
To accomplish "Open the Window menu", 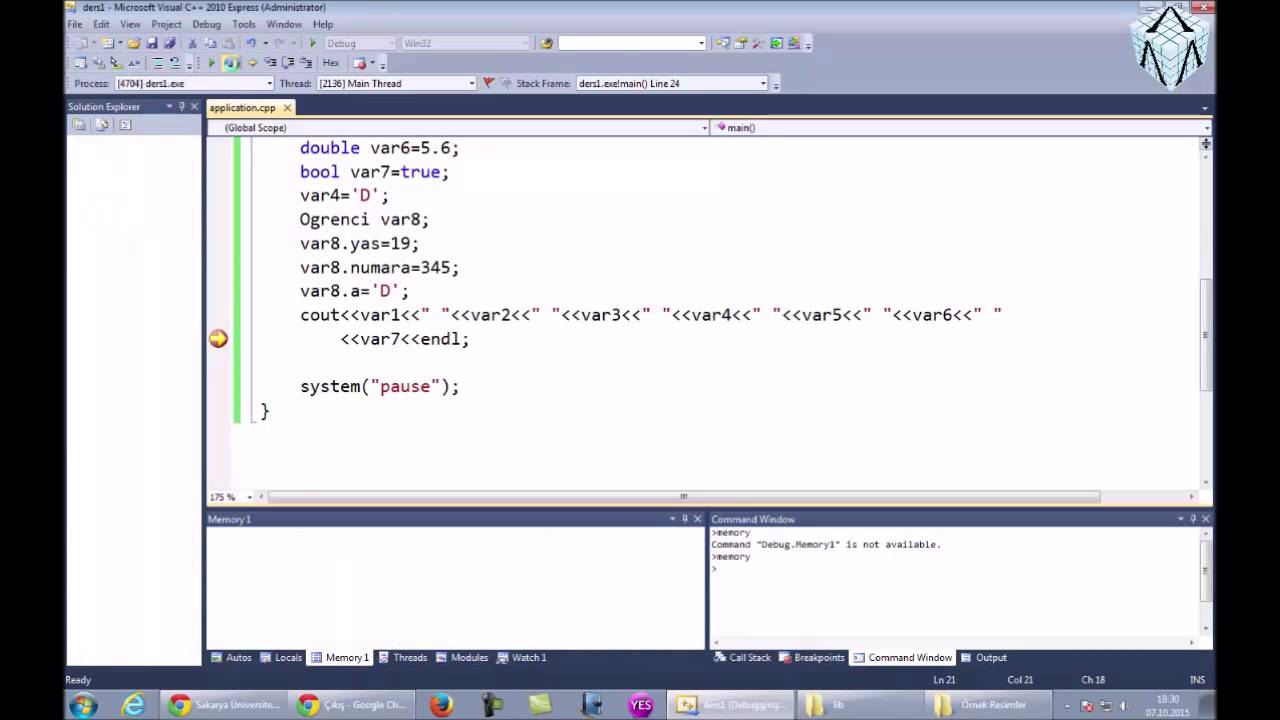I will (x=284, y=24).
